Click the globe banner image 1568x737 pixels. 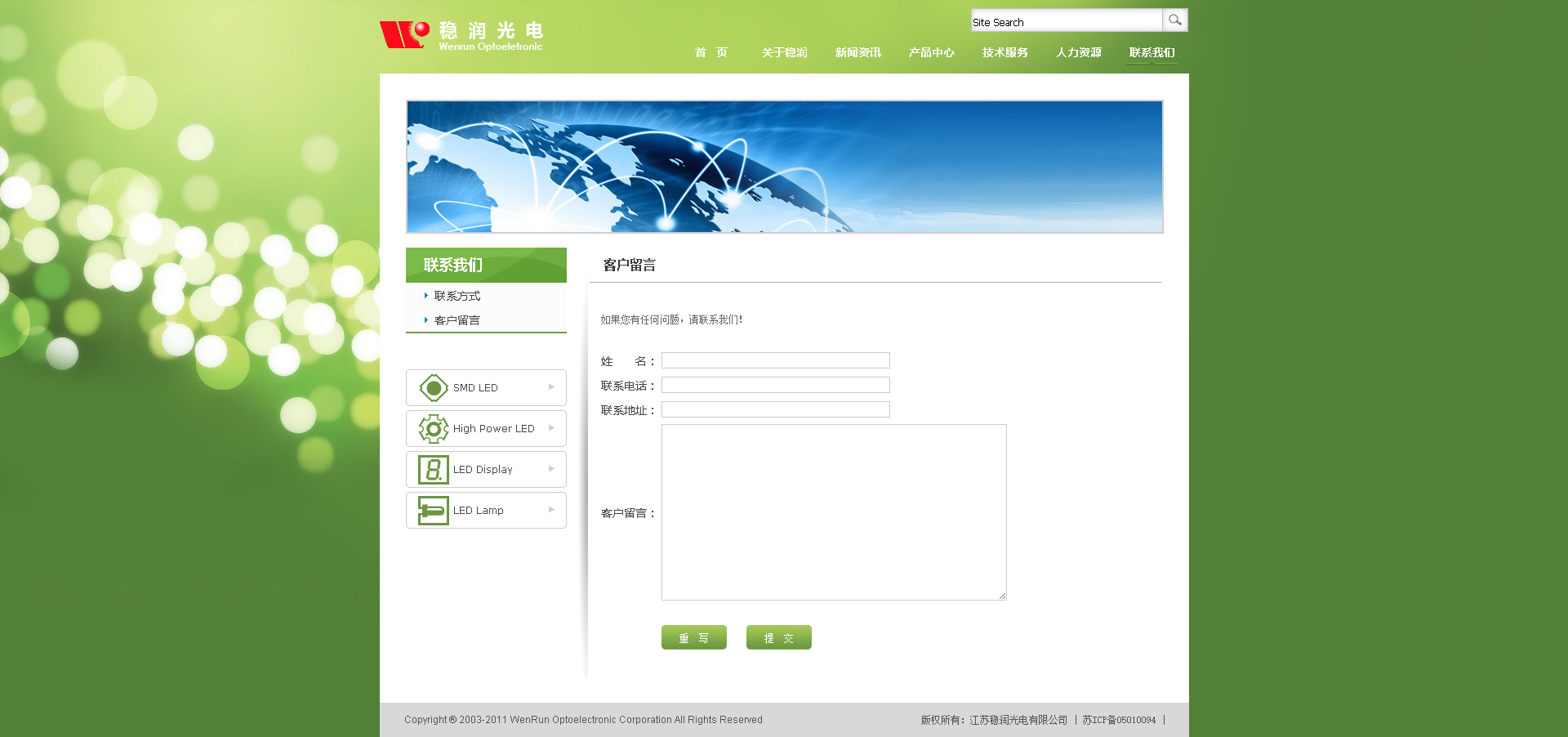[784, 167]
